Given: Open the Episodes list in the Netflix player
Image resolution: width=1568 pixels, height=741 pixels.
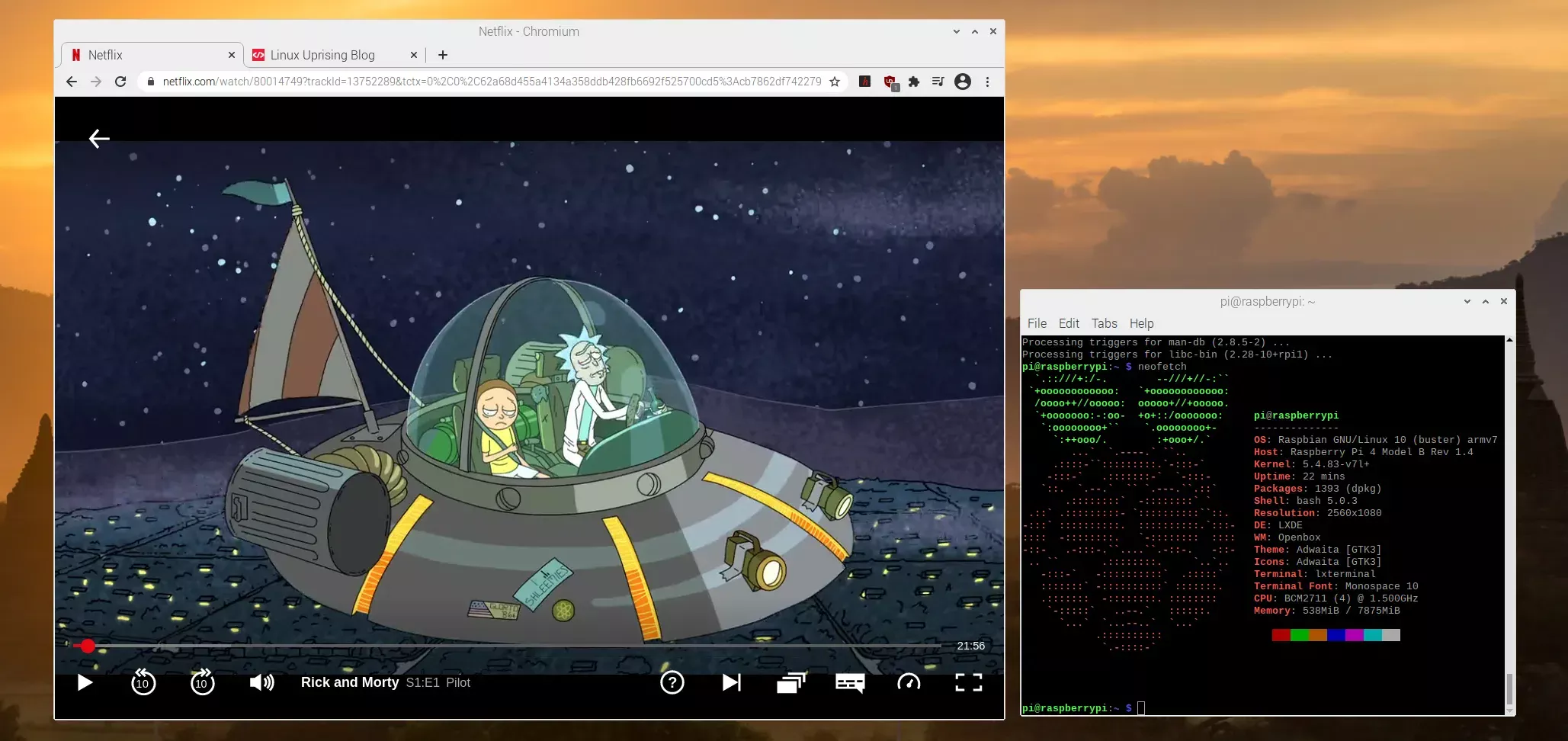Looking at the screenshot, I should pos(790,682).
